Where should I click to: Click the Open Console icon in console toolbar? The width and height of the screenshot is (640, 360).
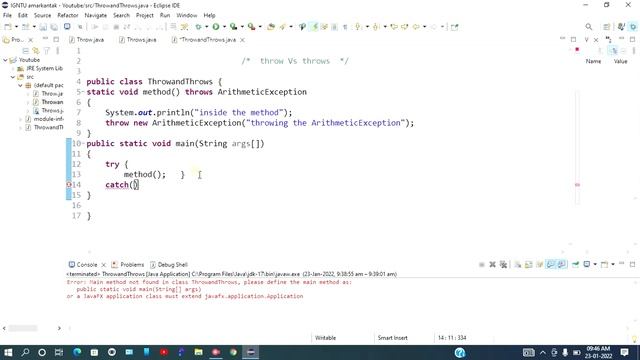pyautogui.click(x=604, y=264)
